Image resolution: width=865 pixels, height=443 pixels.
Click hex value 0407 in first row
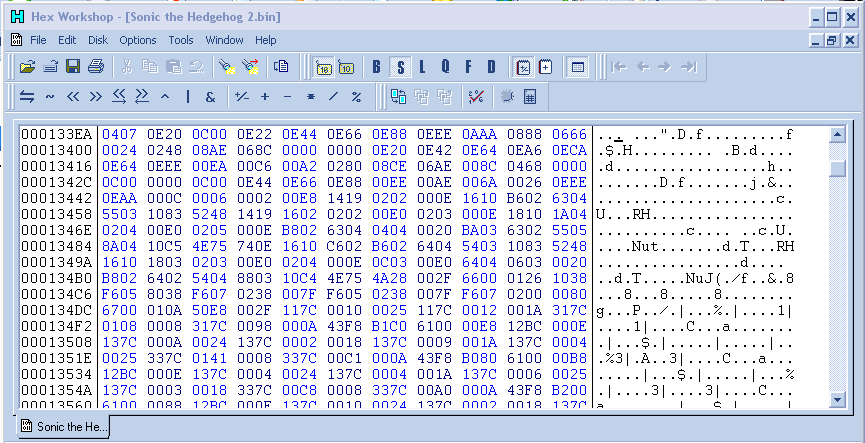click(119, 135)
